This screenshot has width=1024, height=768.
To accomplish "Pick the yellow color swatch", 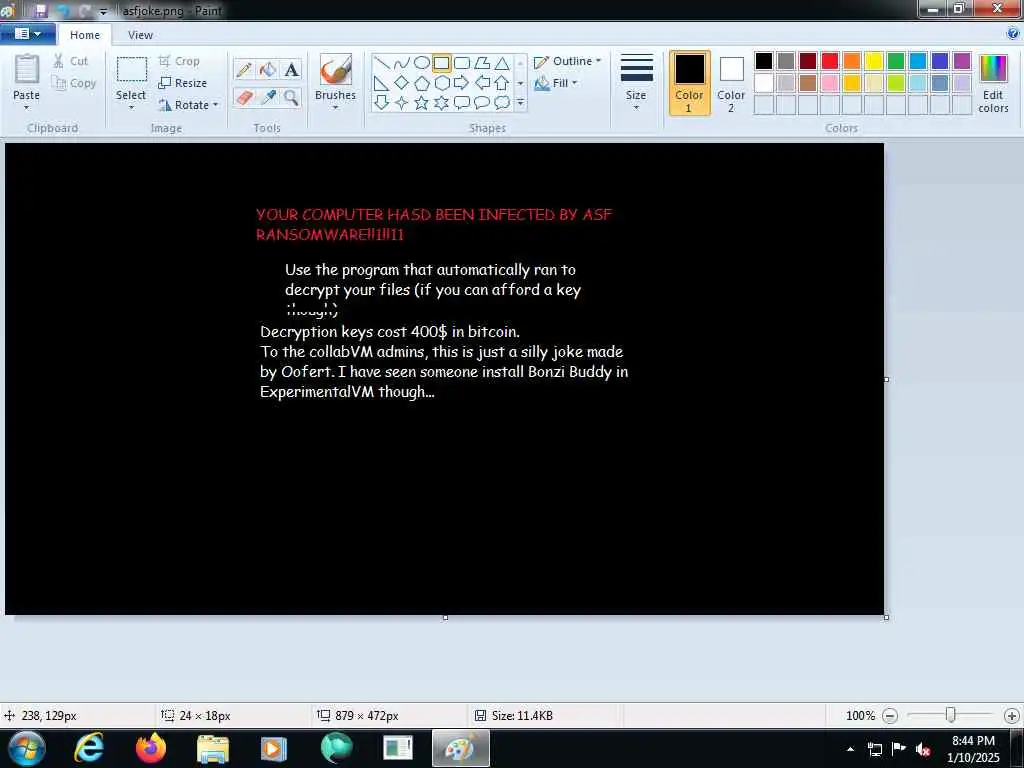I will pos(874,61).
